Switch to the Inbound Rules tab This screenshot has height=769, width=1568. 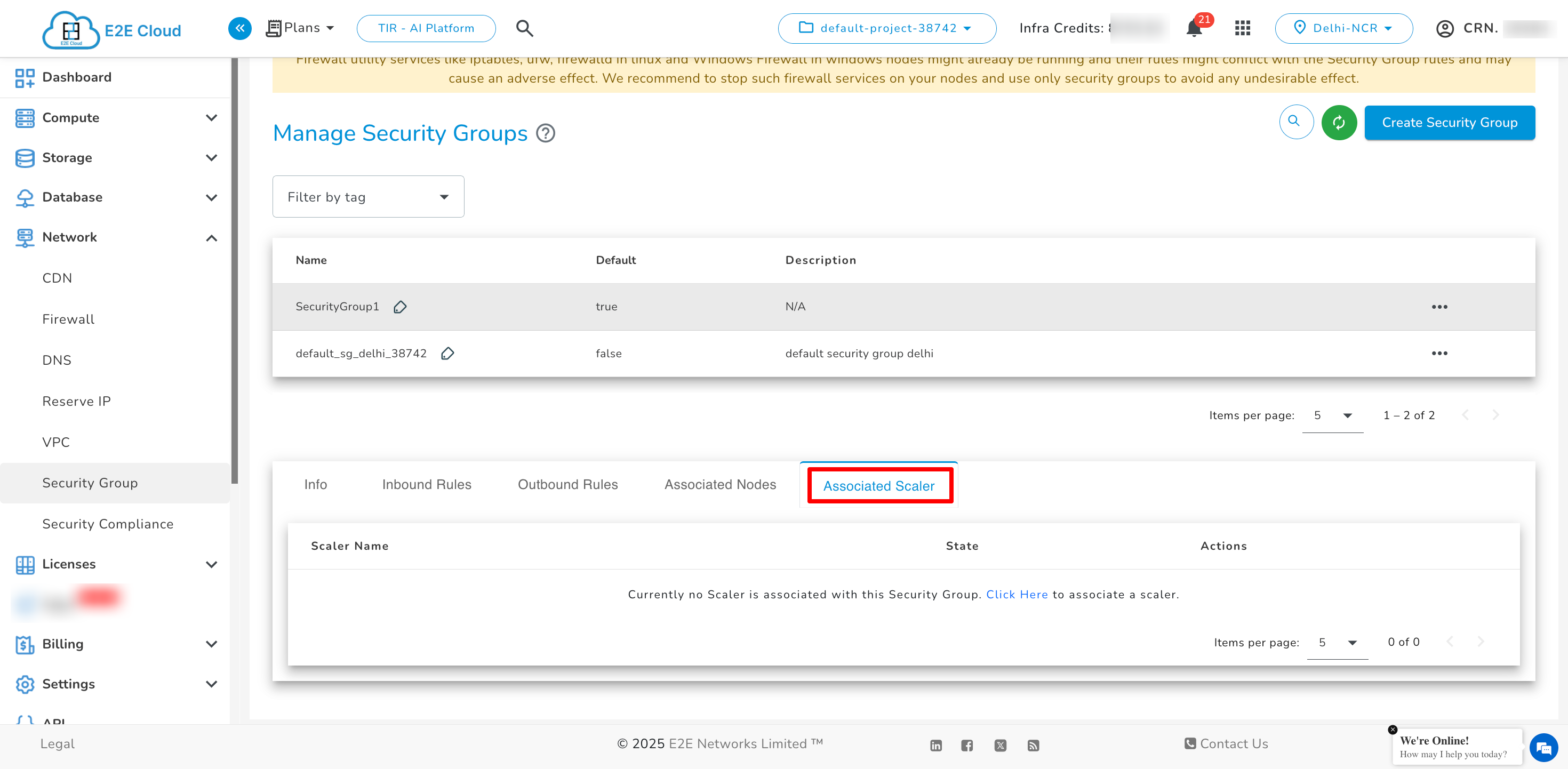point(427,485)
